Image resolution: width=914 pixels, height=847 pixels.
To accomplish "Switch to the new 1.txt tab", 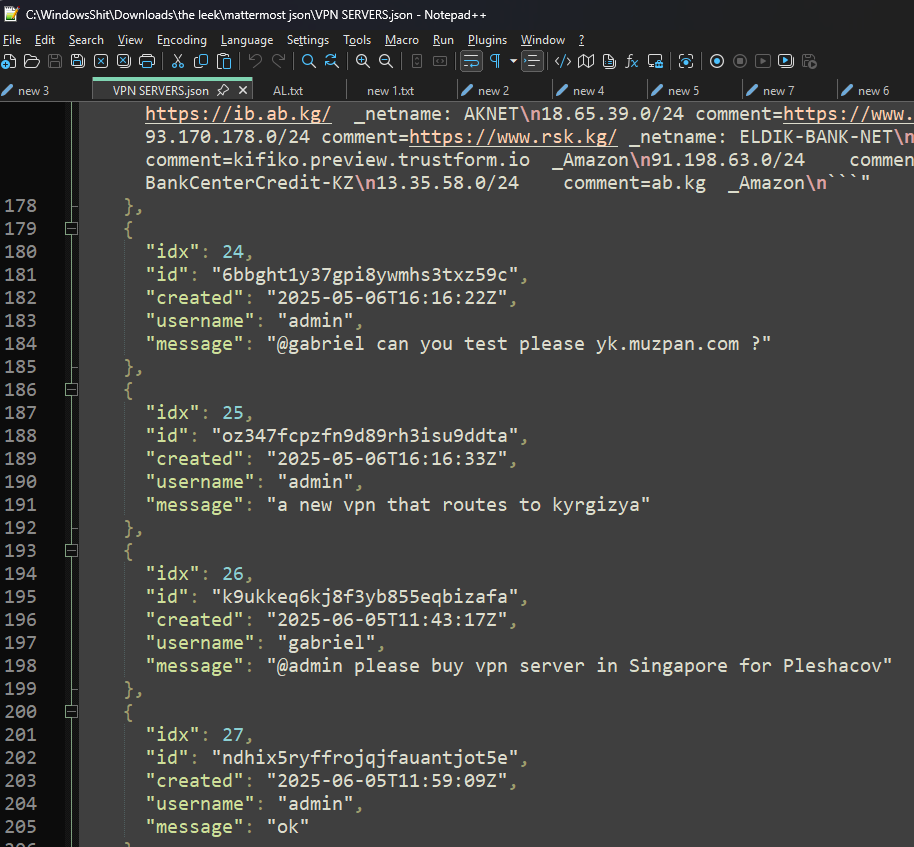I will (391, 91).
